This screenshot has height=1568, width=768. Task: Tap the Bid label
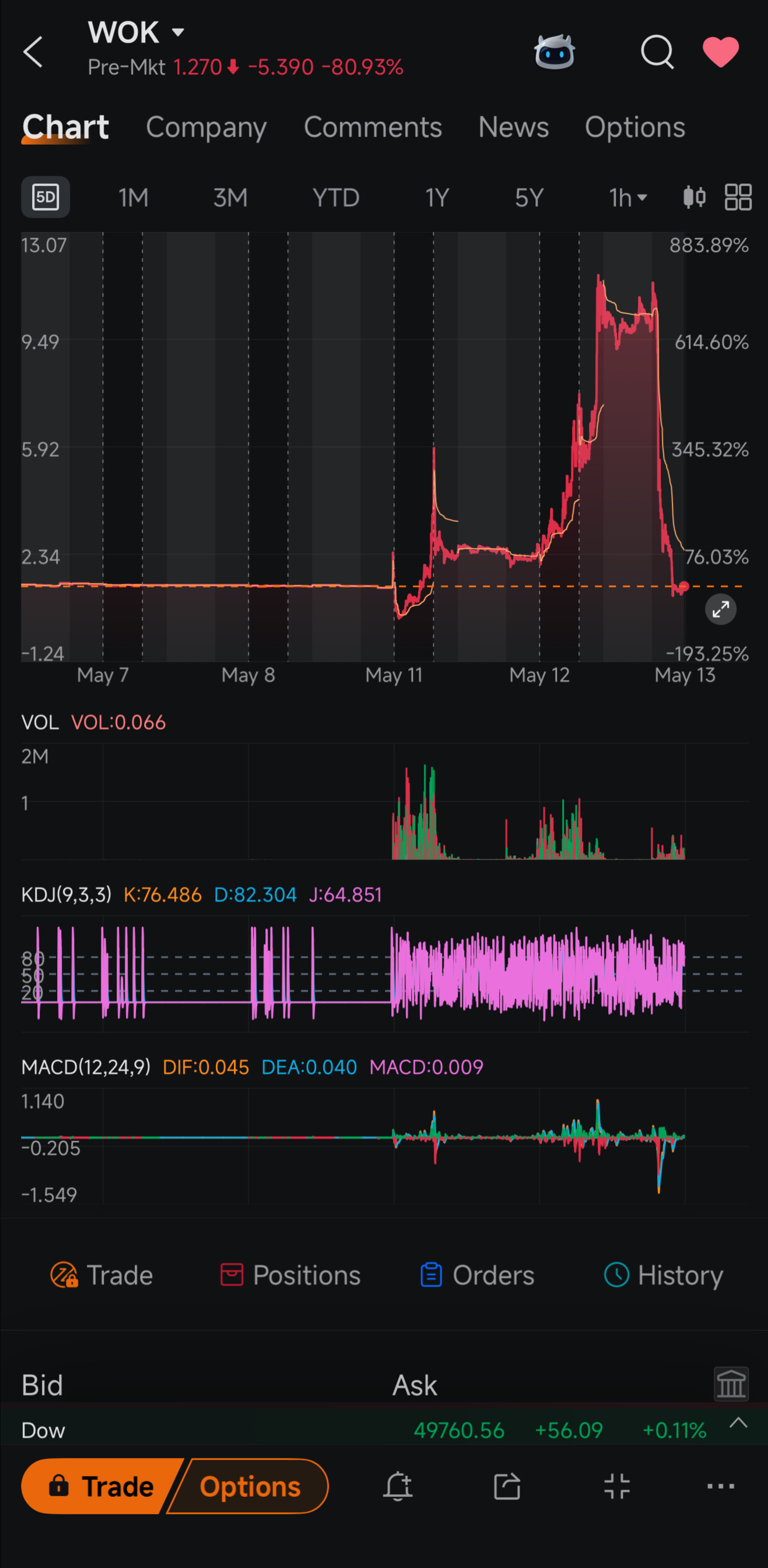tap(42, 1385)
